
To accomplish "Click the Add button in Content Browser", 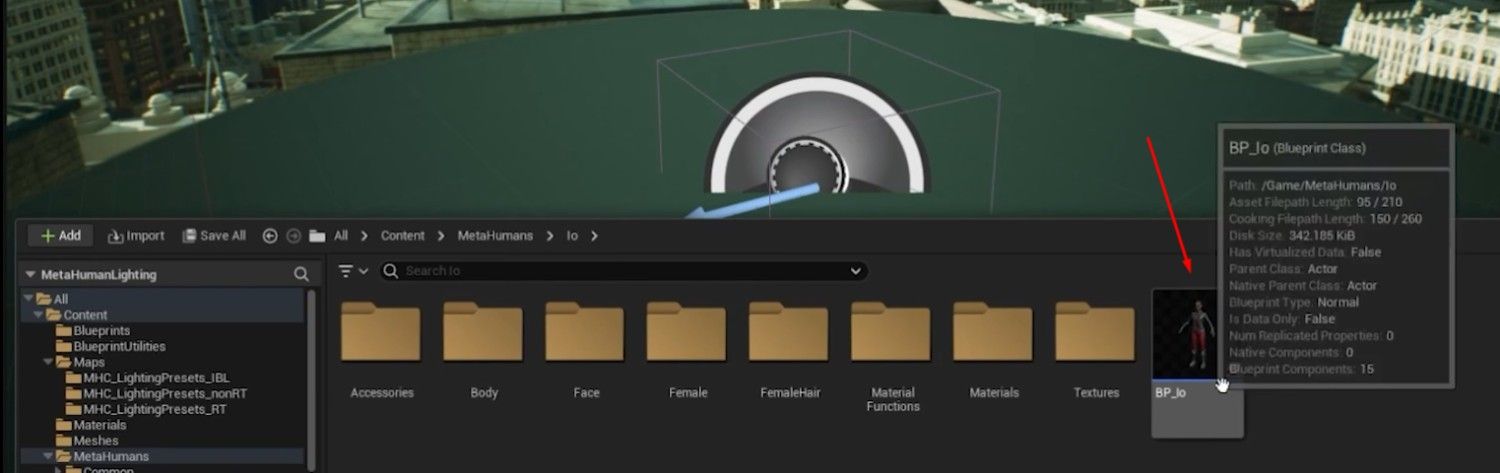I will pyautogui.click(x=60, y=236).
